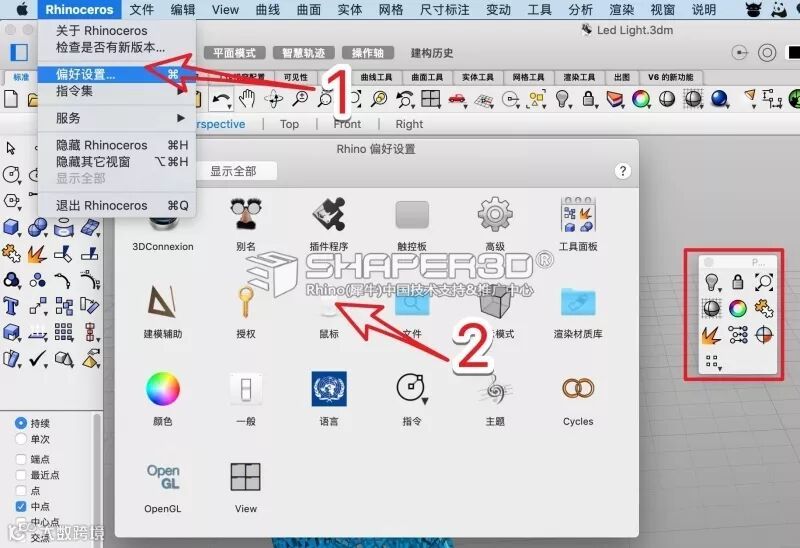Toggle the 平面模式 planar mode button
The width and height of the screenshot is (800, 548).
[x=235, y=53]
